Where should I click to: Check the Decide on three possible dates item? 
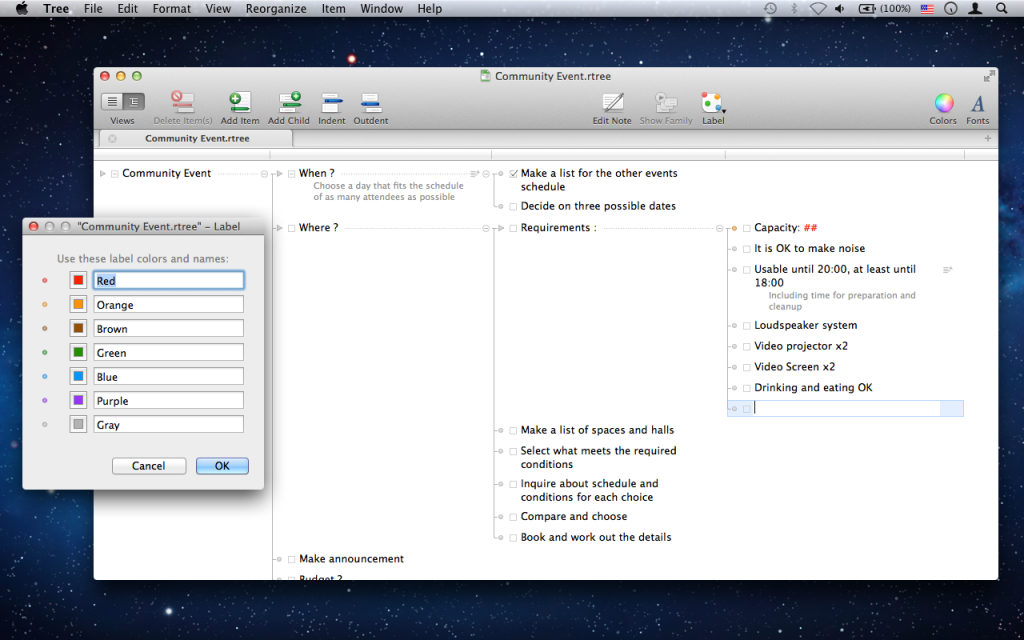[x=514, y=206]
